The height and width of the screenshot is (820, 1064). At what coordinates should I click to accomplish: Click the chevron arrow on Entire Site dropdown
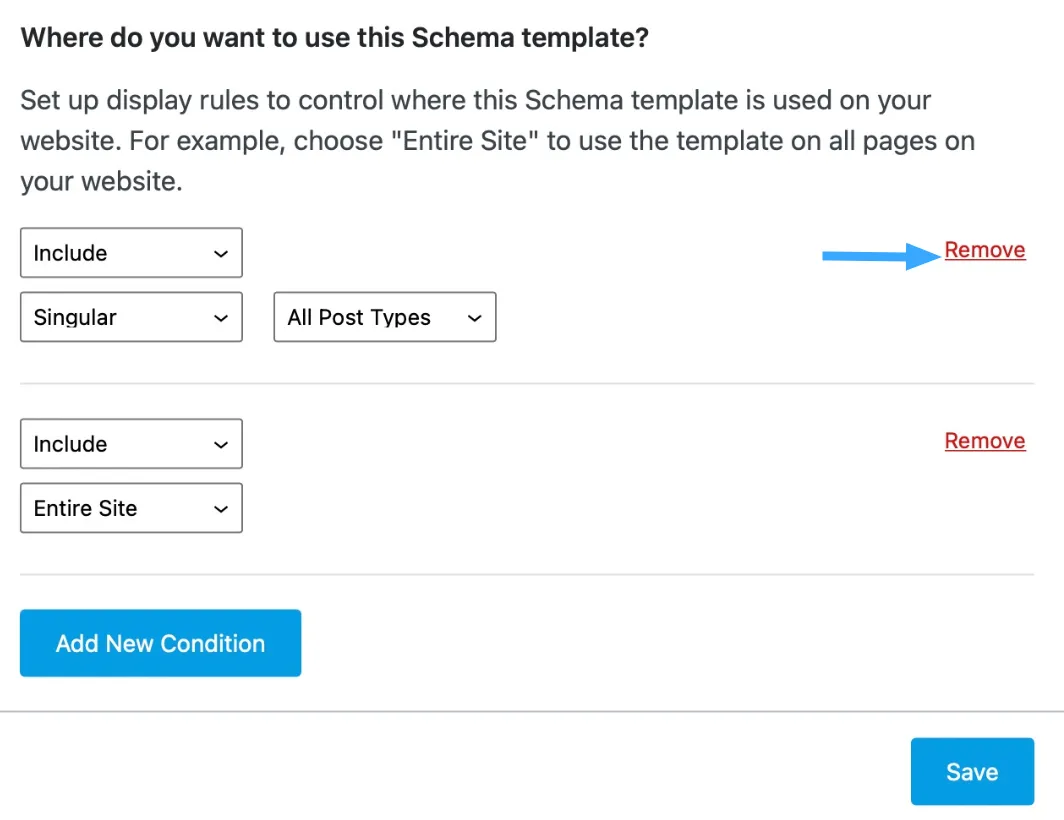[x=221, y=509]
